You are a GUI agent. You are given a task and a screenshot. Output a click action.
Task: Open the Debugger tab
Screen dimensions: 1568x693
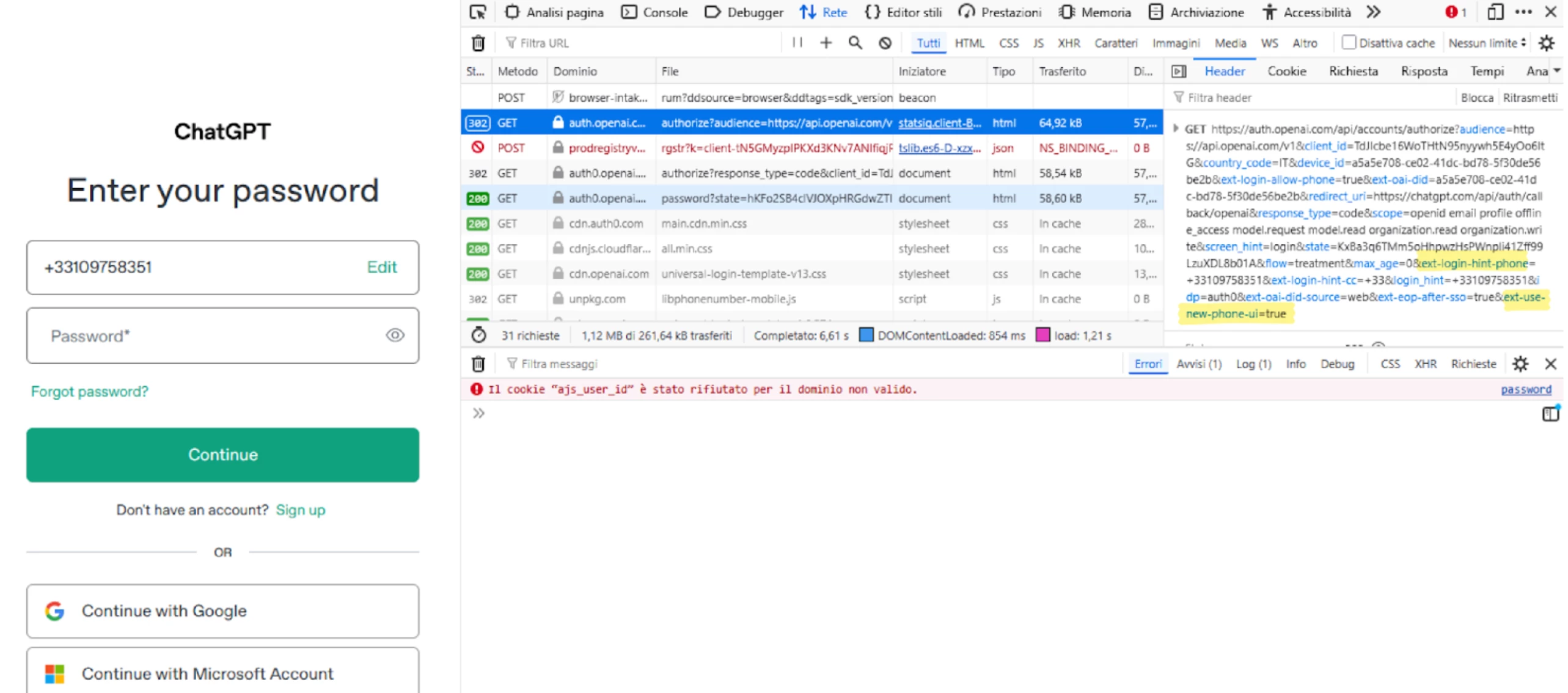point(744,12)
